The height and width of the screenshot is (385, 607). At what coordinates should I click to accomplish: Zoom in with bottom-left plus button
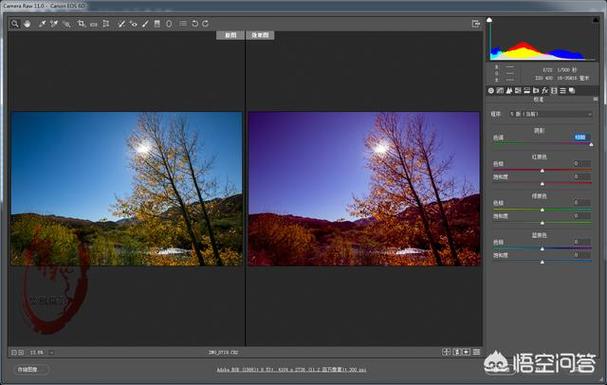pos(21,352)
